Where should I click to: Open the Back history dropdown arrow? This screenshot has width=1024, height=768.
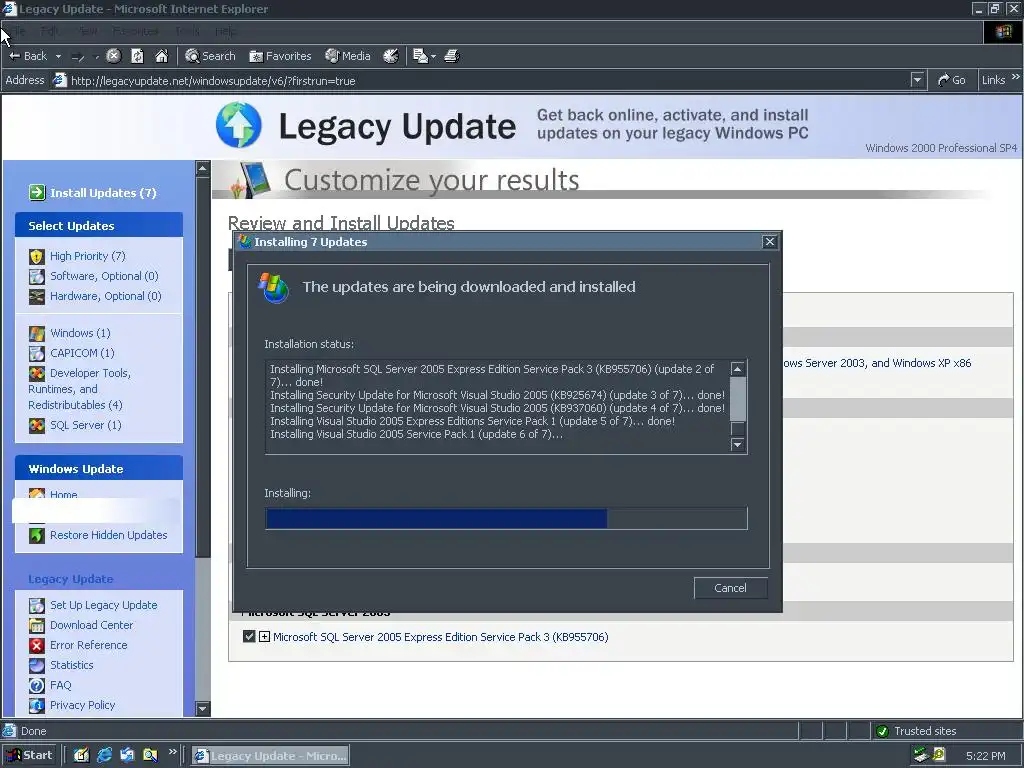(58, 56)
